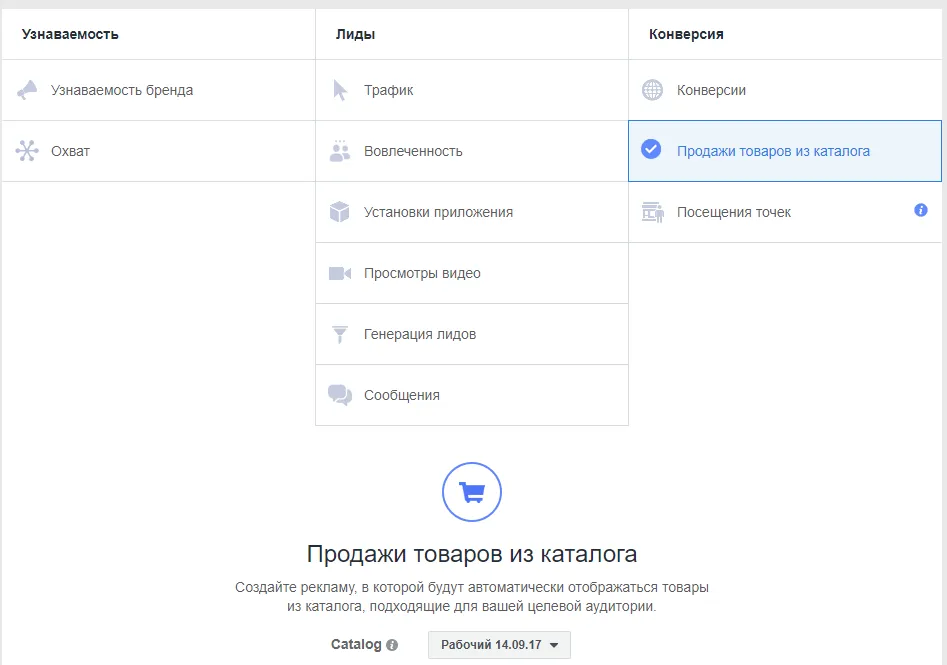Image resolution: width=947 pixels, height=665 pixels.
Task: Click the info icon next to Посещения точек
Action: pyautogui.click(x=920, y=212)
